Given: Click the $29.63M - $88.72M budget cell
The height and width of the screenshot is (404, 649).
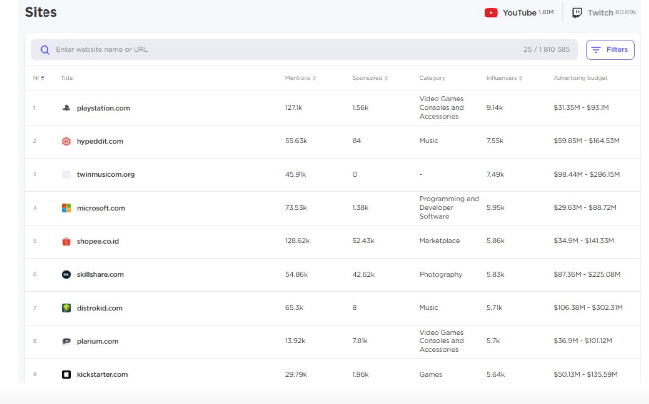Looking at the screenshot, I should [585, 207].
